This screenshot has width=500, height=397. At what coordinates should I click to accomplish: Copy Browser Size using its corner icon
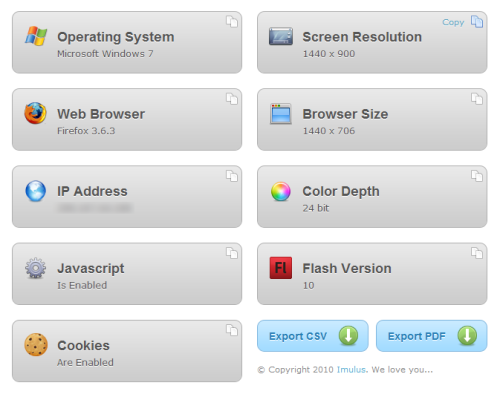(477, 99)
